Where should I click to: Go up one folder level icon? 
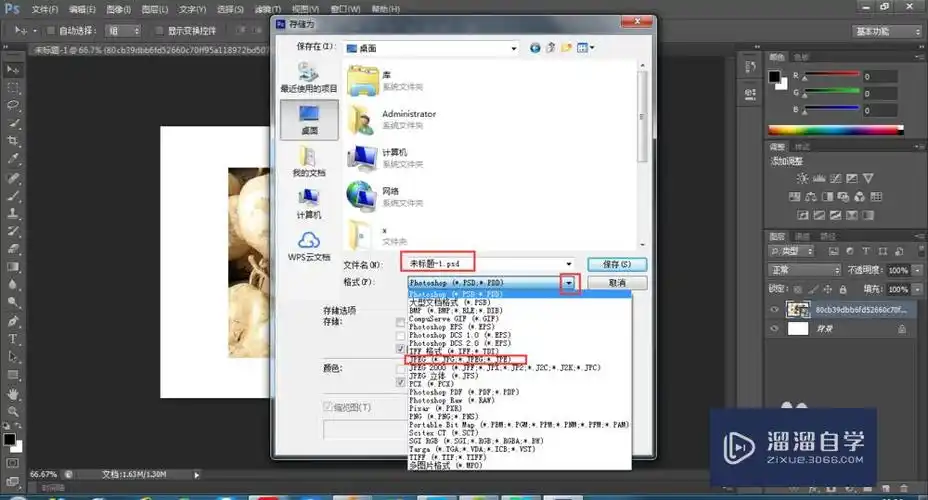pyautogui.click(x=550, y=48)
